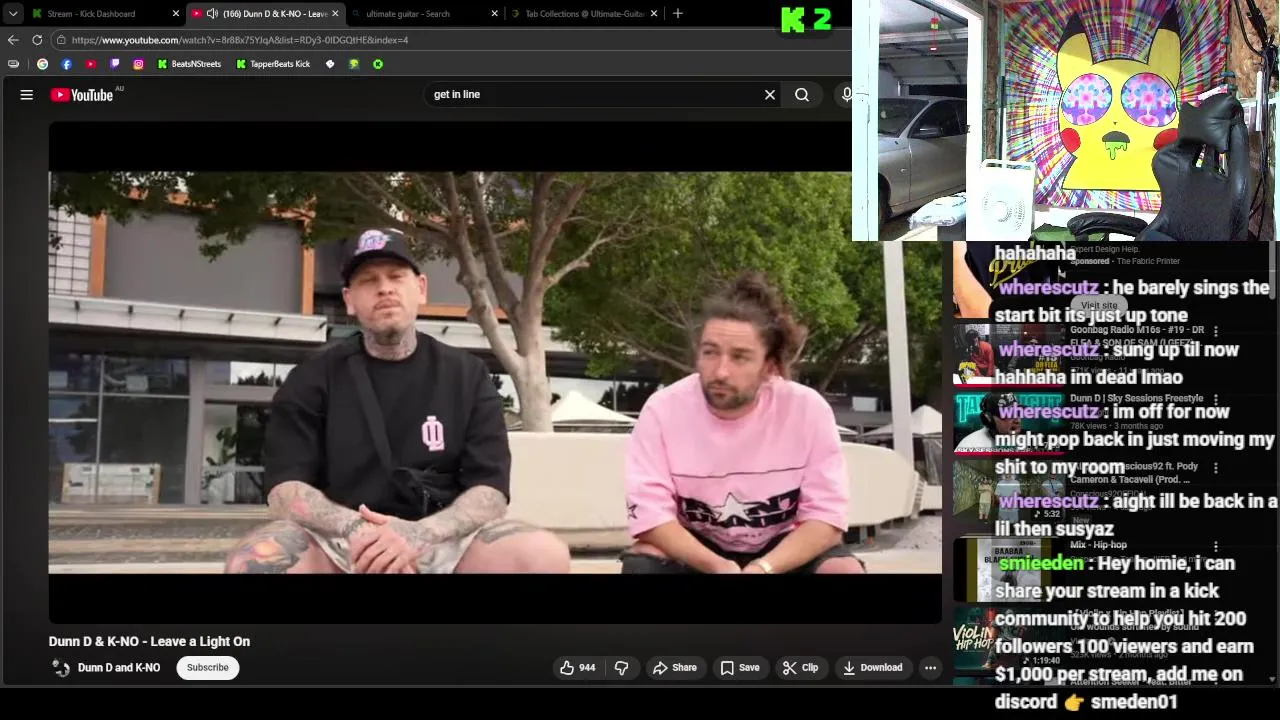Start voice search with the microphone icon
This screenshot has height=720, width=1280.
(x=847, y=95)
